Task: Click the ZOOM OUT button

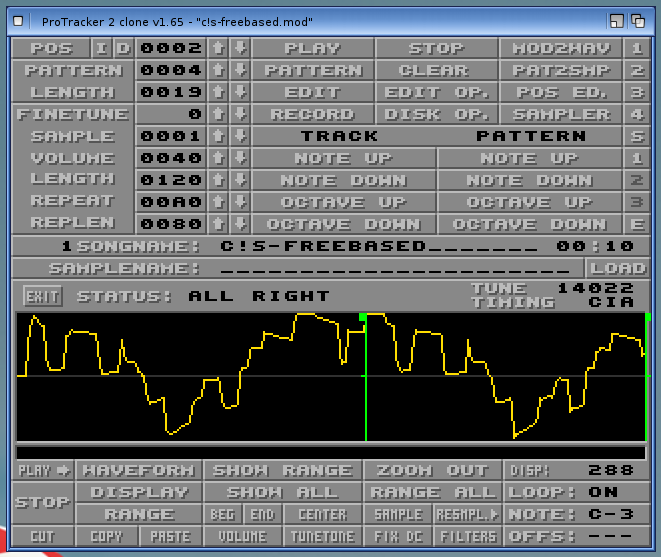Action: tap(430, 470)
